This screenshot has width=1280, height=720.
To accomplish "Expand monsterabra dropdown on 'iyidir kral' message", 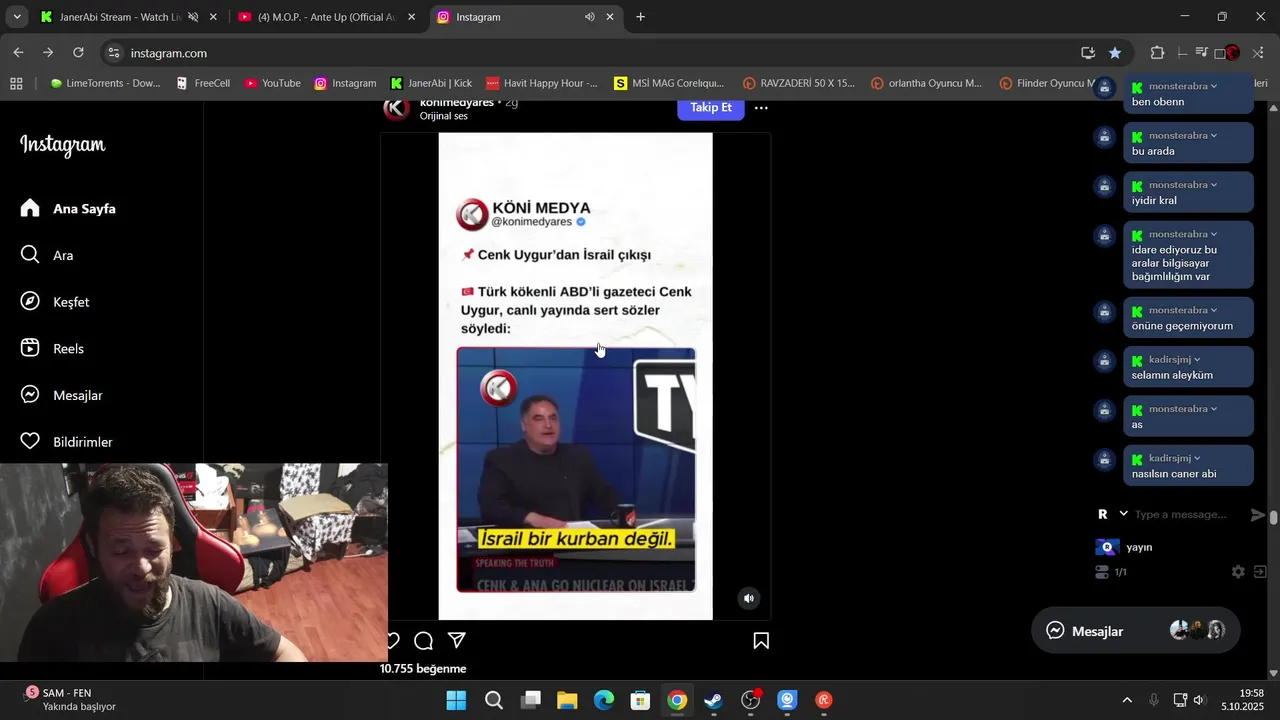I will [x=1214, y=185].
